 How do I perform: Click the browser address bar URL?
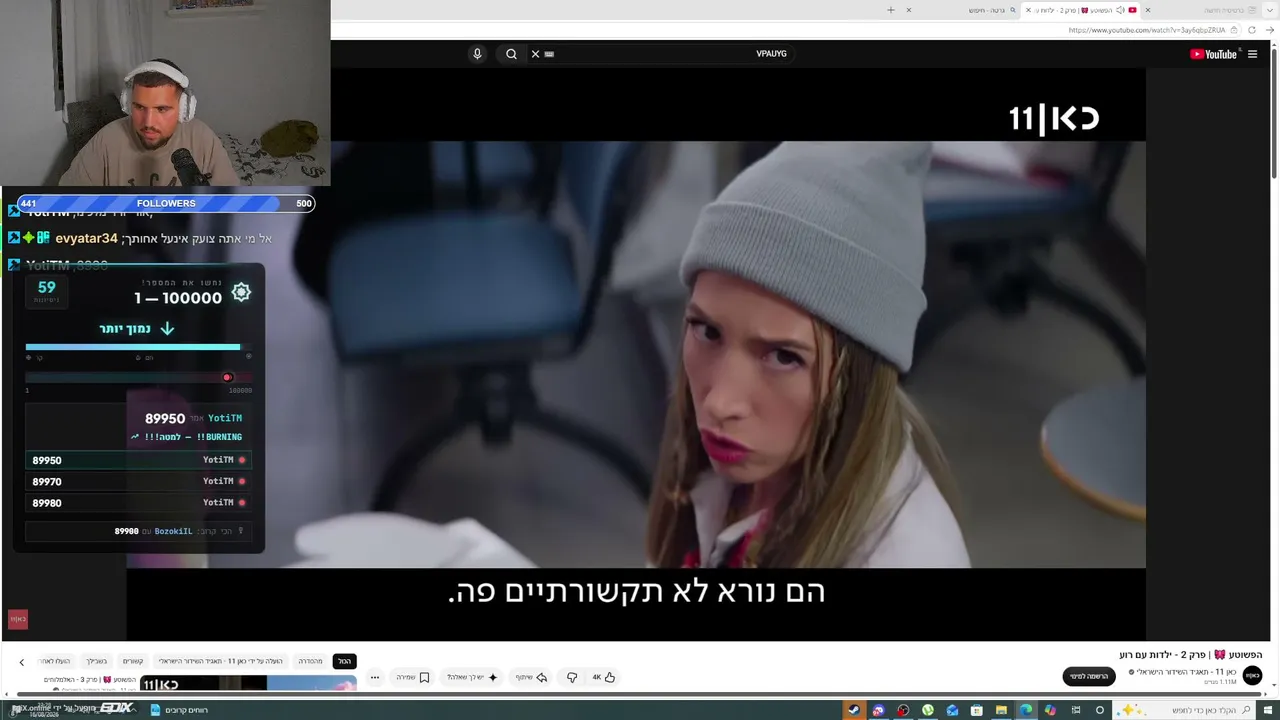1147,30
